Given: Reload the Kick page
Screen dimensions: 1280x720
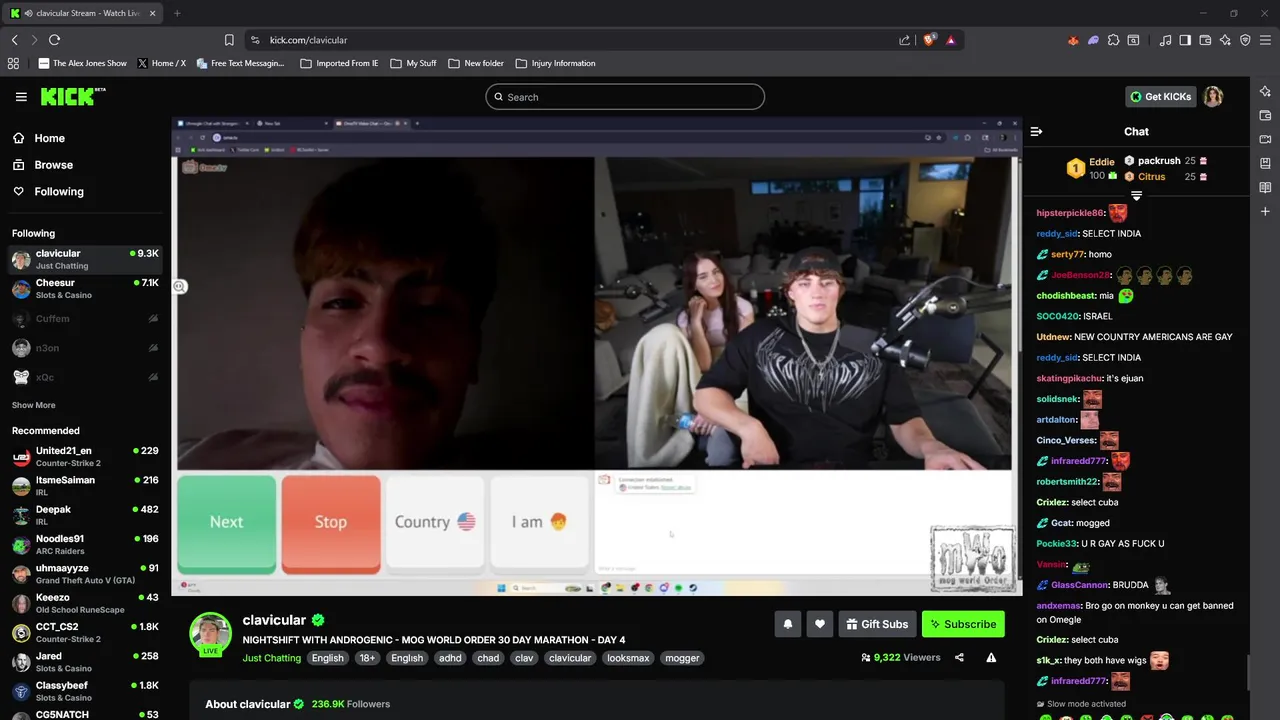Looking at the screenshot, I should pos(54,40).
